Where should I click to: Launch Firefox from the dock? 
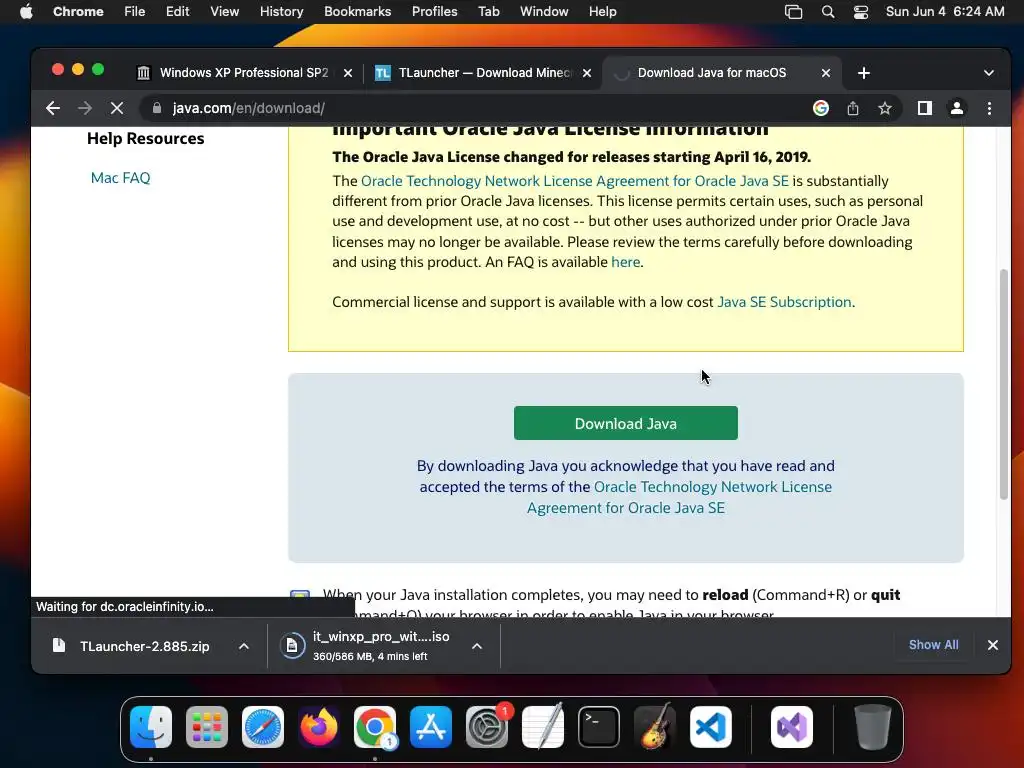[x=319, y=727]
